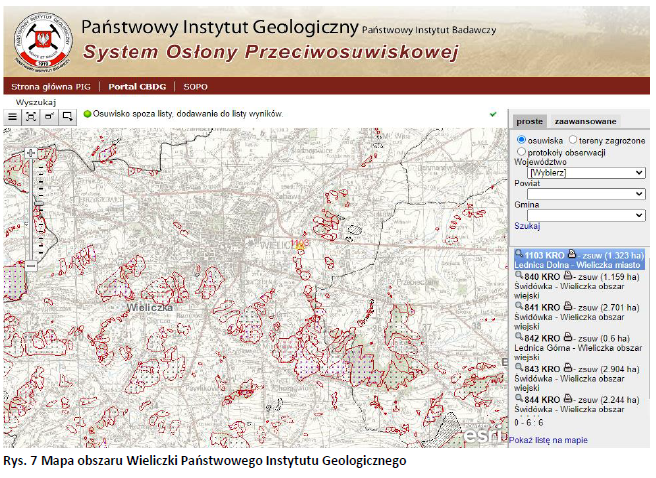Click the plus zoom-in button on map

[x=31, y=153]
